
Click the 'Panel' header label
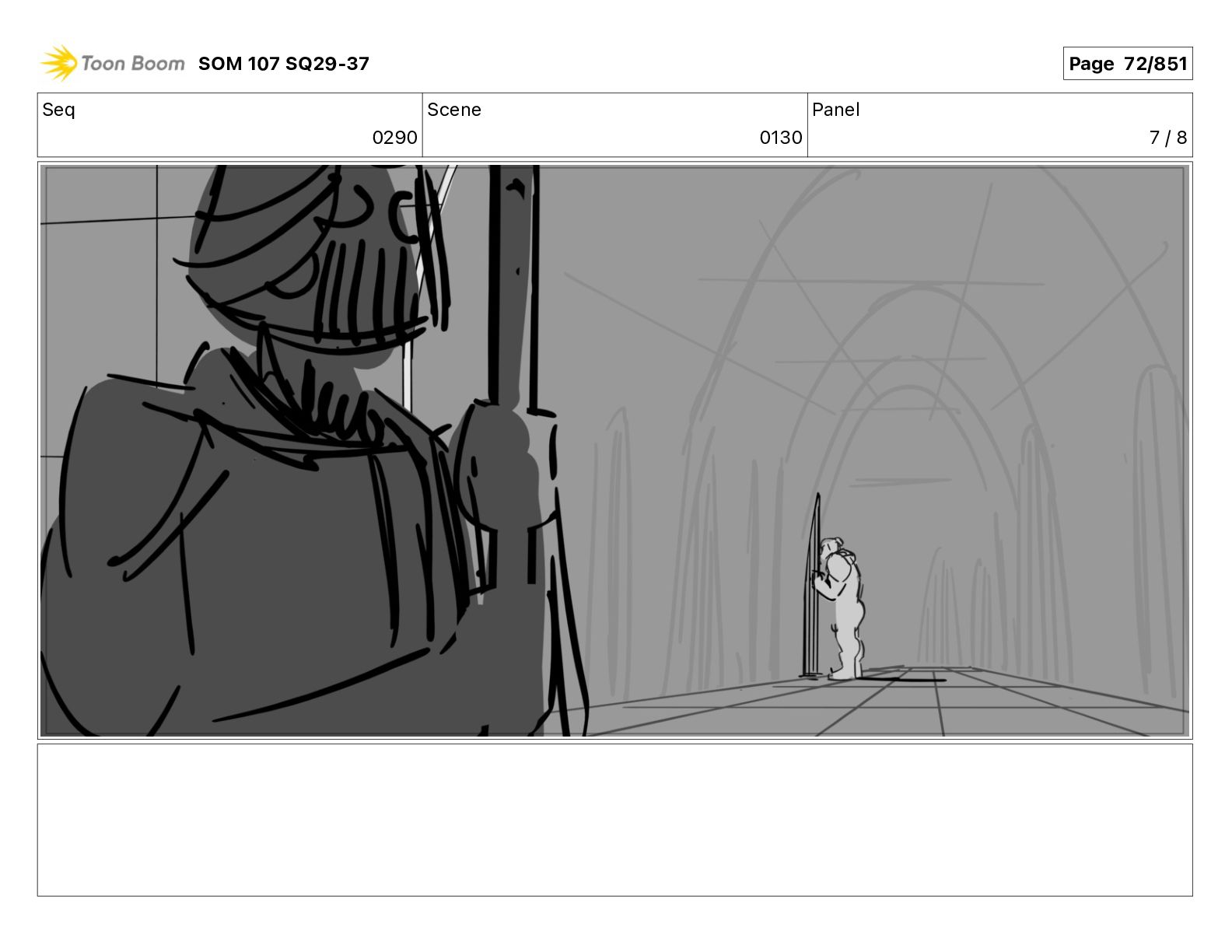click(835, 110)
